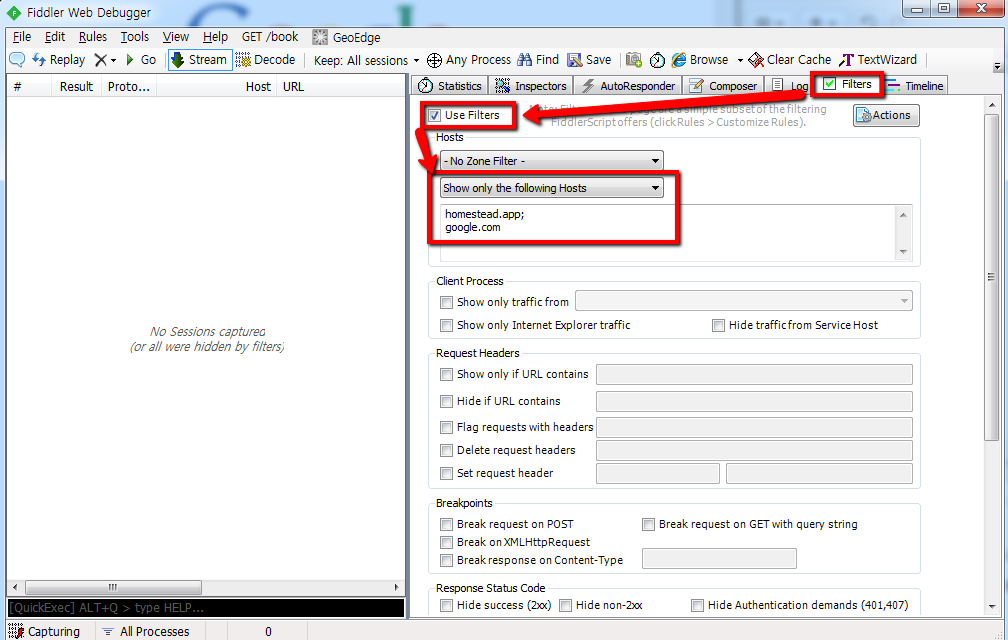This screenshot has height=640, width=1008.
Task: Click into the hosts list text box
Action: point(667,232)
